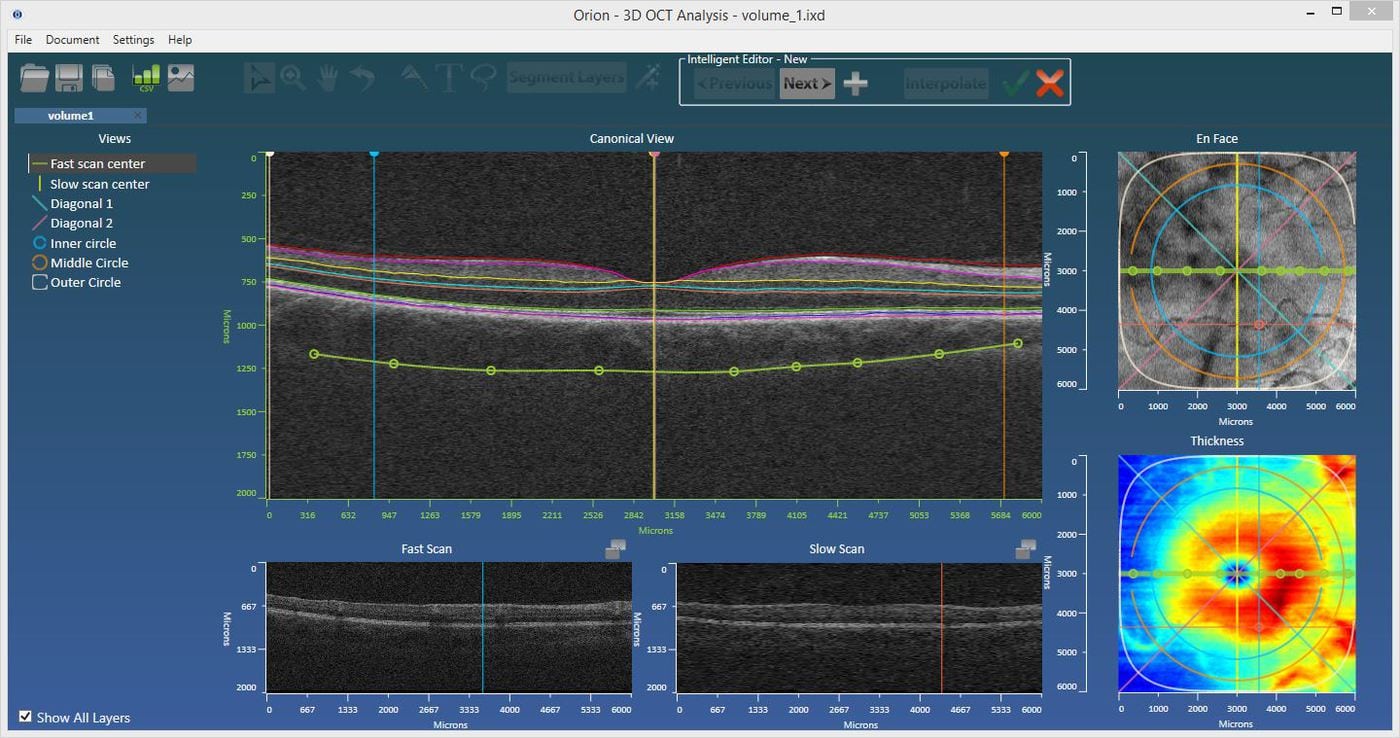Click the Slow Scan pop-out icon
Screen dimensions: 1400x738
click(1025, 549)
